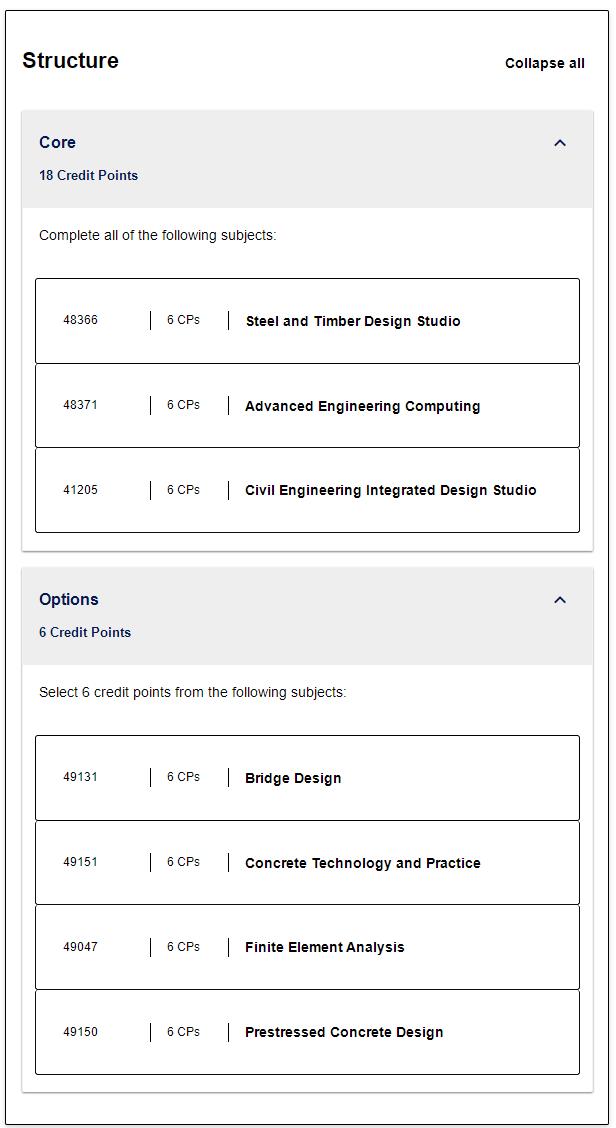Open Steel and Timber Design Studio subject
Screen dimensions: 616x1128
352,321
